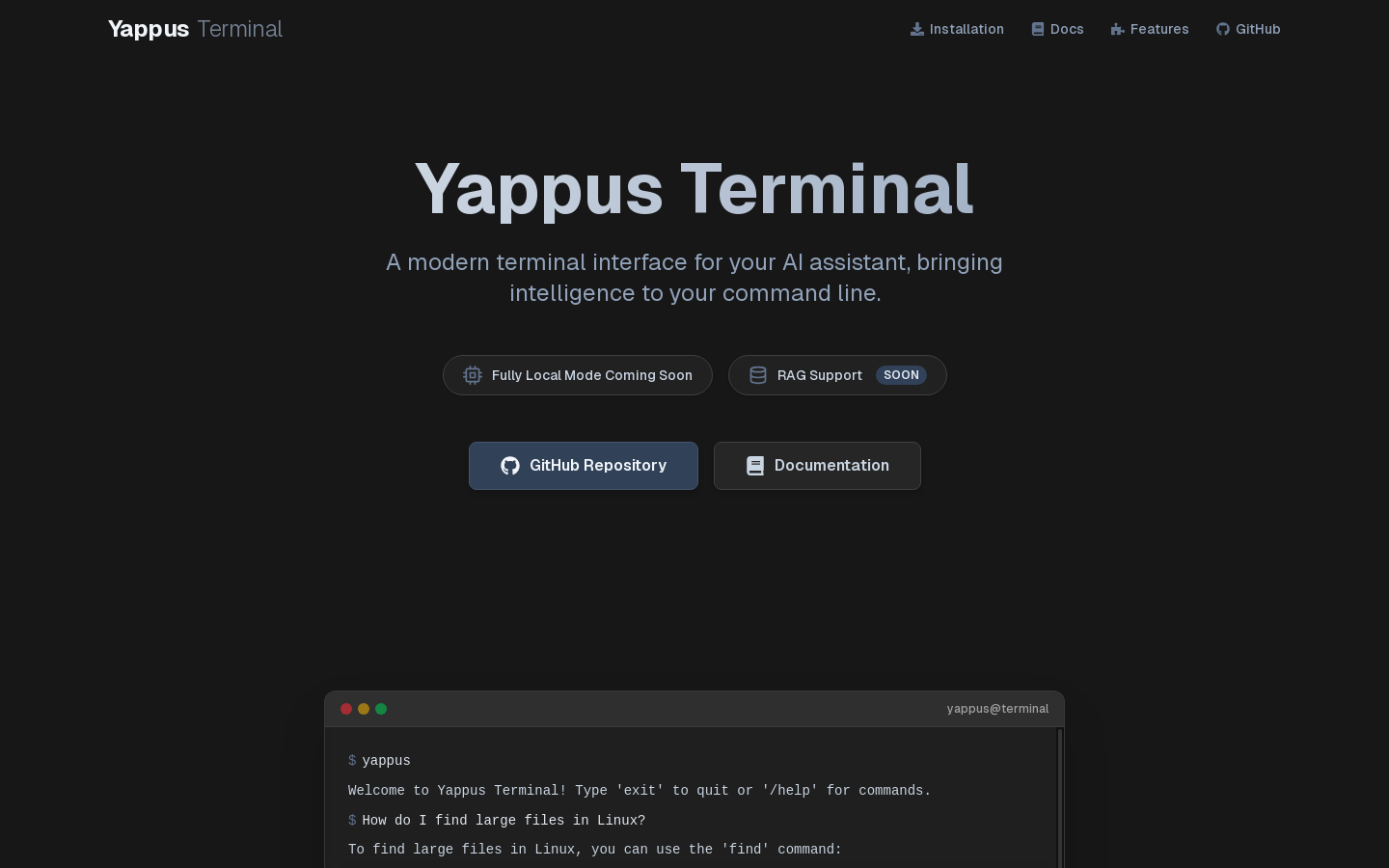This screenshot has height=868, width=1389.
Task: Click the green terminal window dot
Action: pyautogui.click(x=381, y=709)
